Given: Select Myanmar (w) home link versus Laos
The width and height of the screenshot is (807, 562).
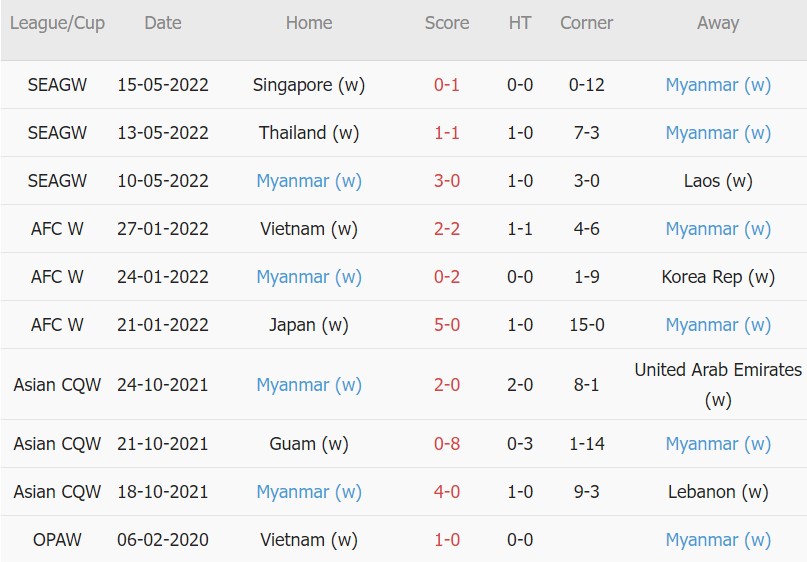Looking at the screenshot, I should pos(309,181).
